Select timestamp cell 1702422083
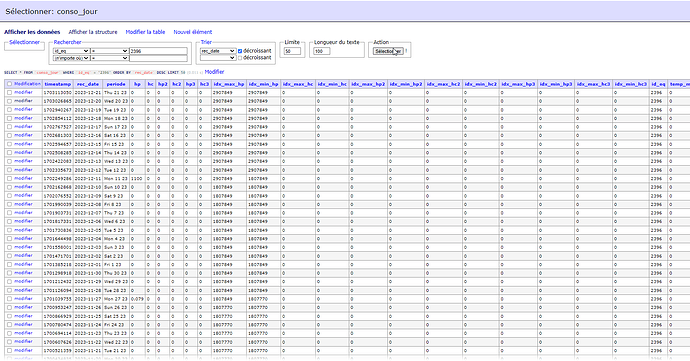This screenshot has width=690, height=361. [58, 162]
